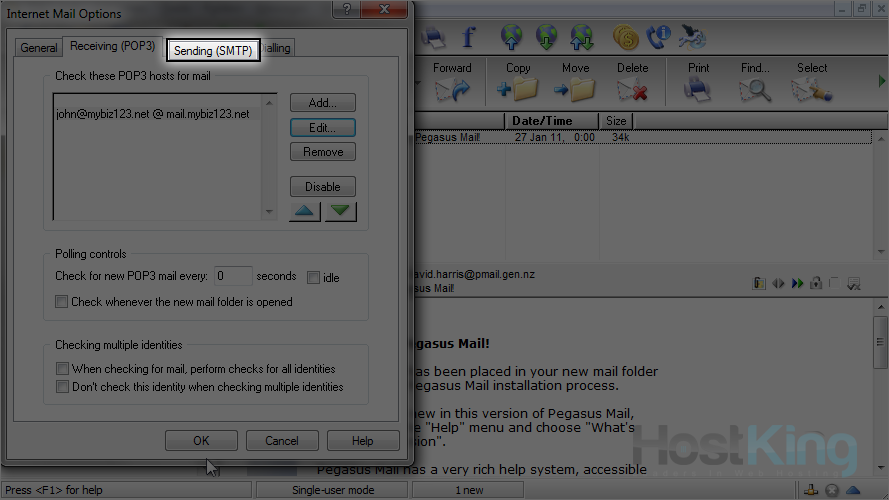Image resolution: width=889 pixels, height=500 pixels.
Task: Tick perform checks for all identities
Action: [62, 368]
